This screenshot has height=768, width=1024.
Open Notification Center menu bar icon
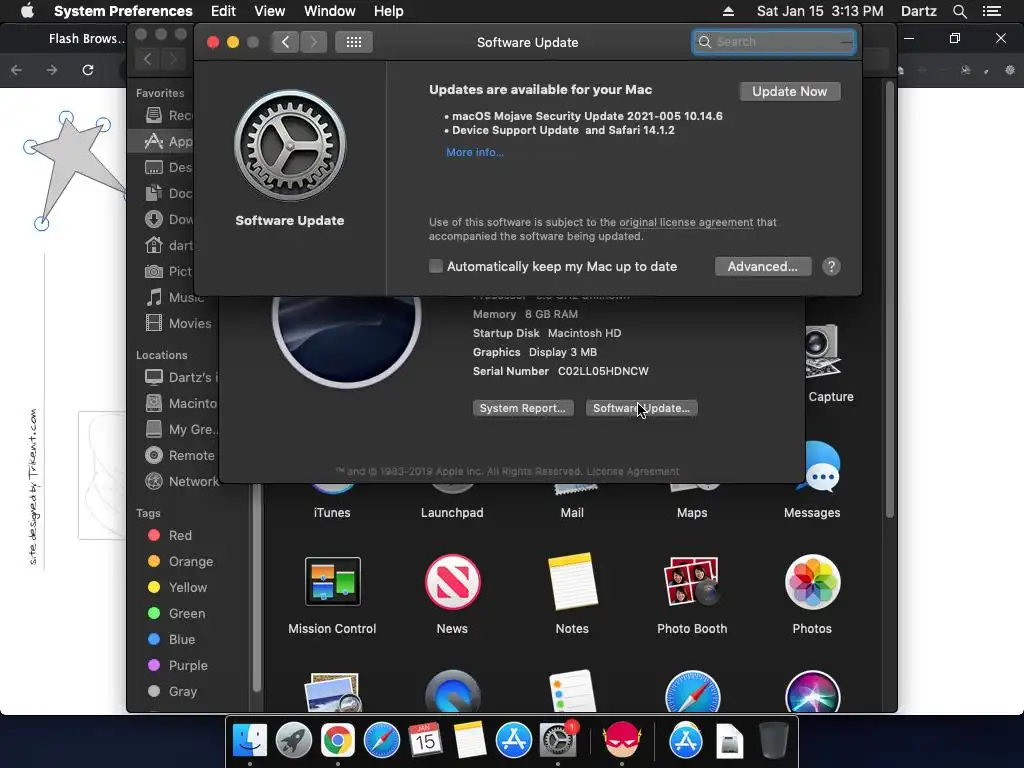[x=992, y=11]
